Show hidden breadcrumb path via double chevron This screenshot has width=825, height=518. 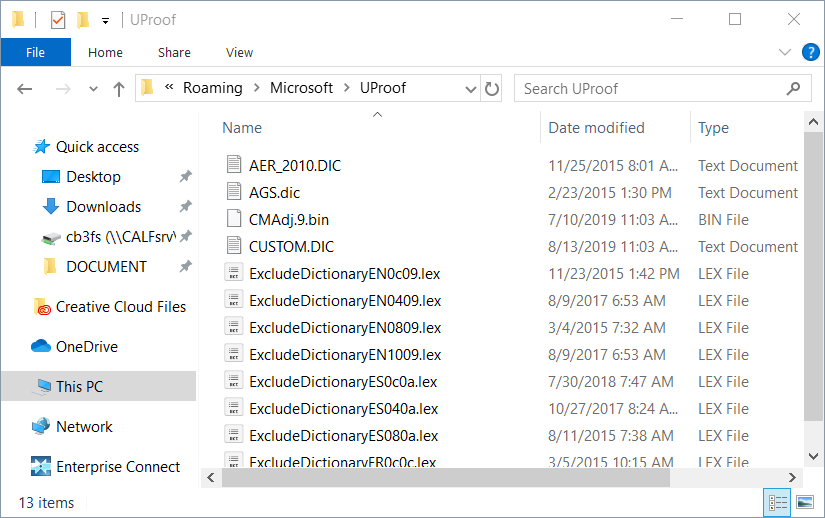point(169,87)
